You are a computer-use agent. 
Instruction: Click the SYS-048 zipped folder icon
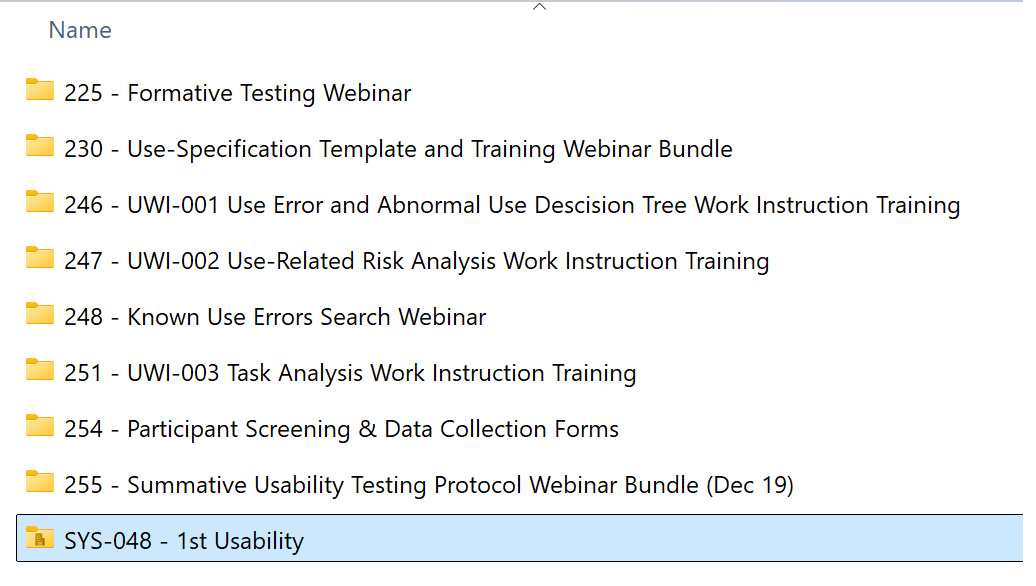(x=40, y=538)
